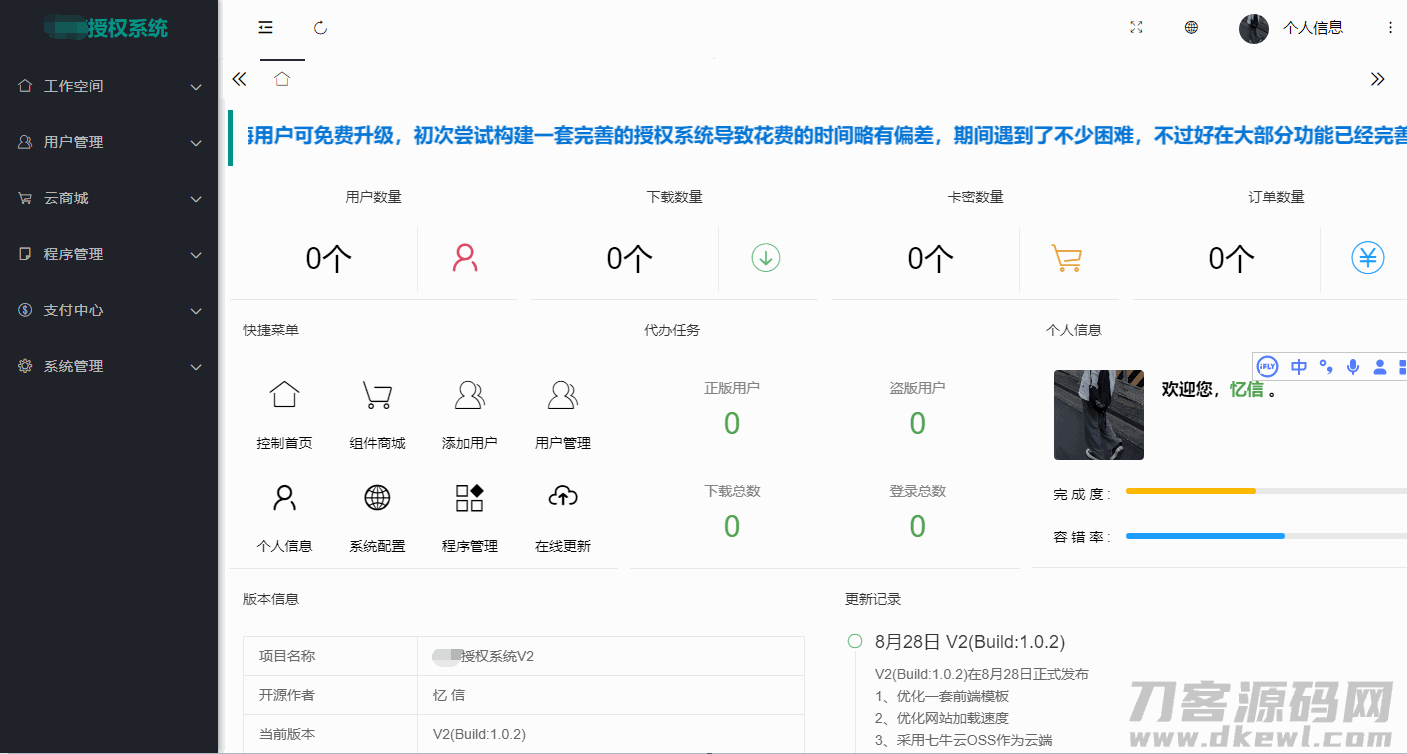This screenshot has height=754, width=1407.
Task: Click the 系统配置 globe shortcut
Action: 377,498
